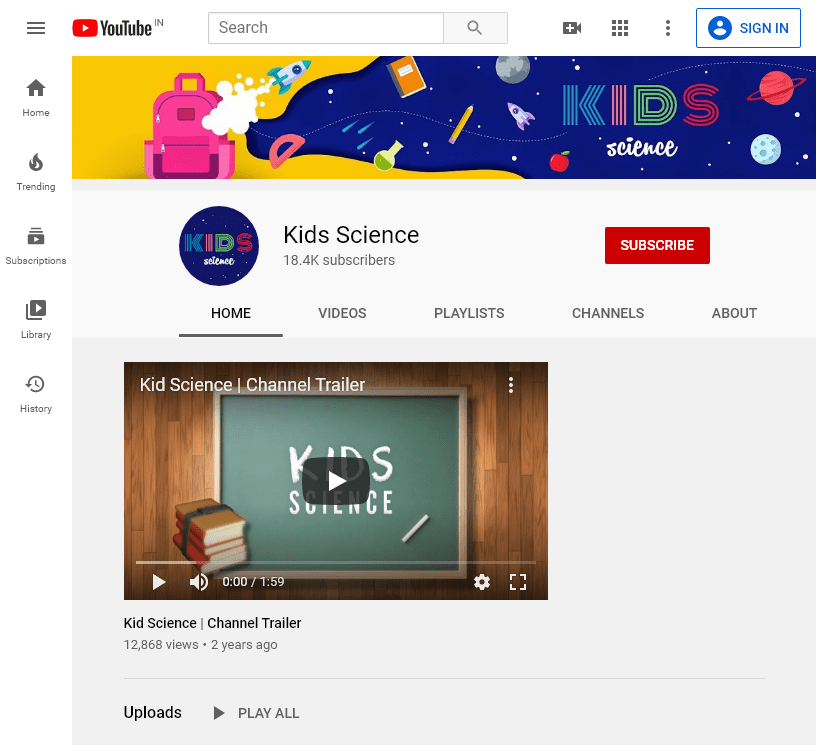Click the SIGN IN button
Viewport: 816px width, 745px height.
(x=748, y=28)
